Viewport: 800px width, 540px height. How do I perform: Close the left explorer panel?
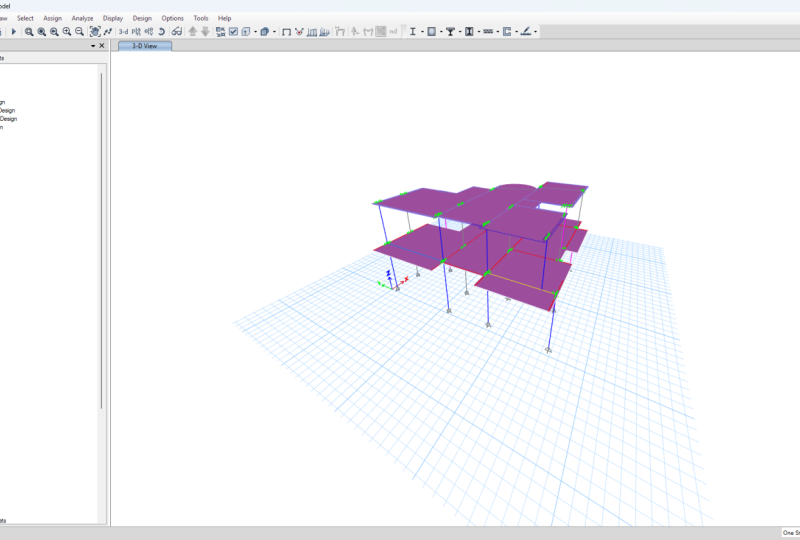pyautogui.click(x=102, y=46)
